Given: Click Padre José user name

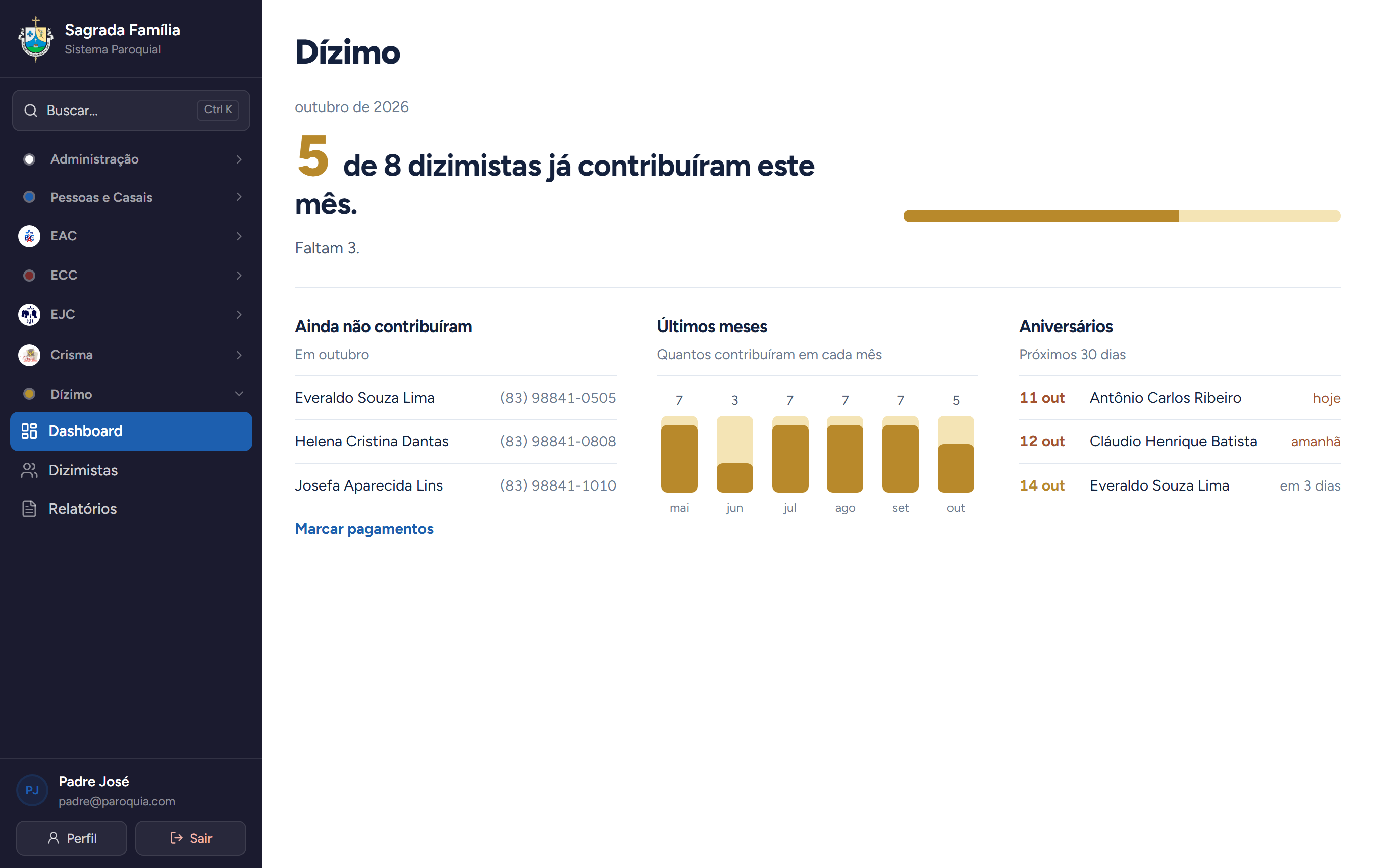Looking at the screenshot, I should [93, 781].
